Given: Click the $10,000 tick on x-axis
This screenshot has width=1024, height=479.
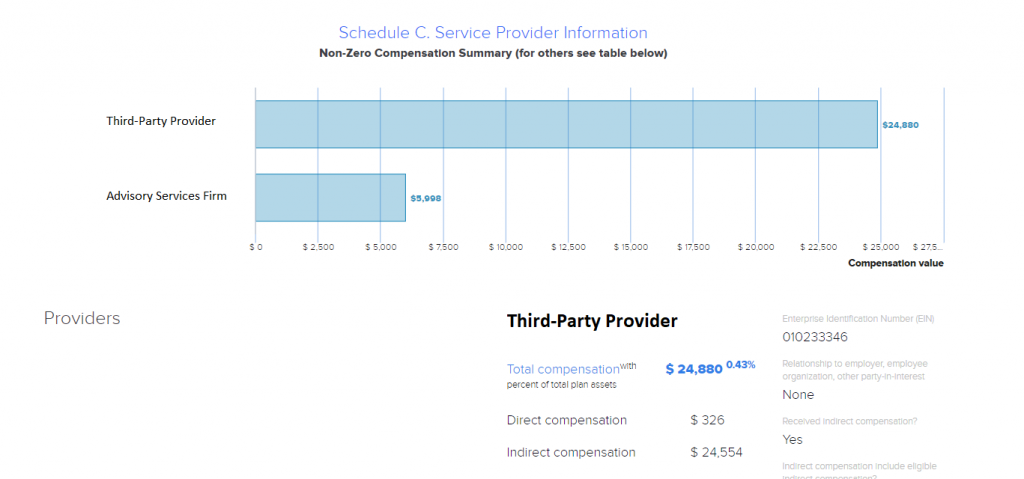Looking at the screenshot, I should click(506, 246).
